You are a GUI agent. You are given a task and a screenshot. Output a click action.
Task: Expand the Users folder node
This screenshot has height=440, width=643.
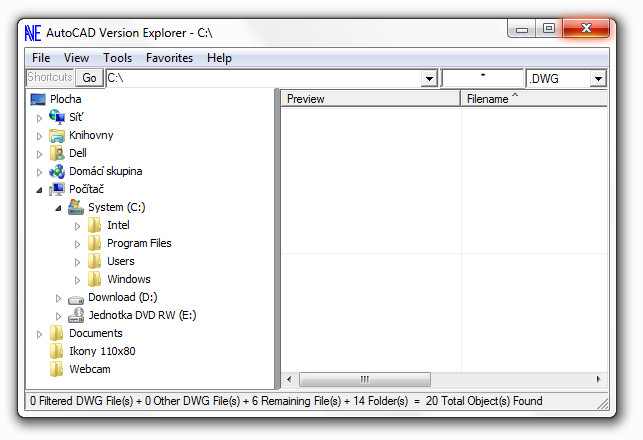[x=78, y=262]
